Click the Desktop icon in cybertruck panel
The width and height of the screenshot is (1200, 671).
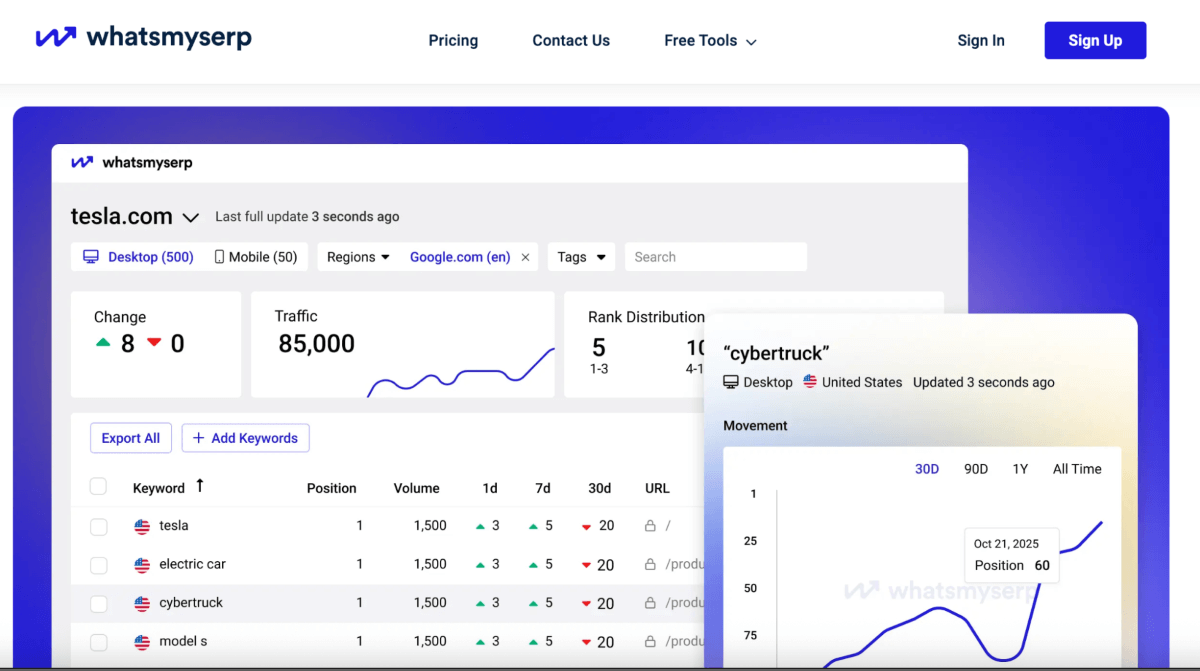click(731, 382)
